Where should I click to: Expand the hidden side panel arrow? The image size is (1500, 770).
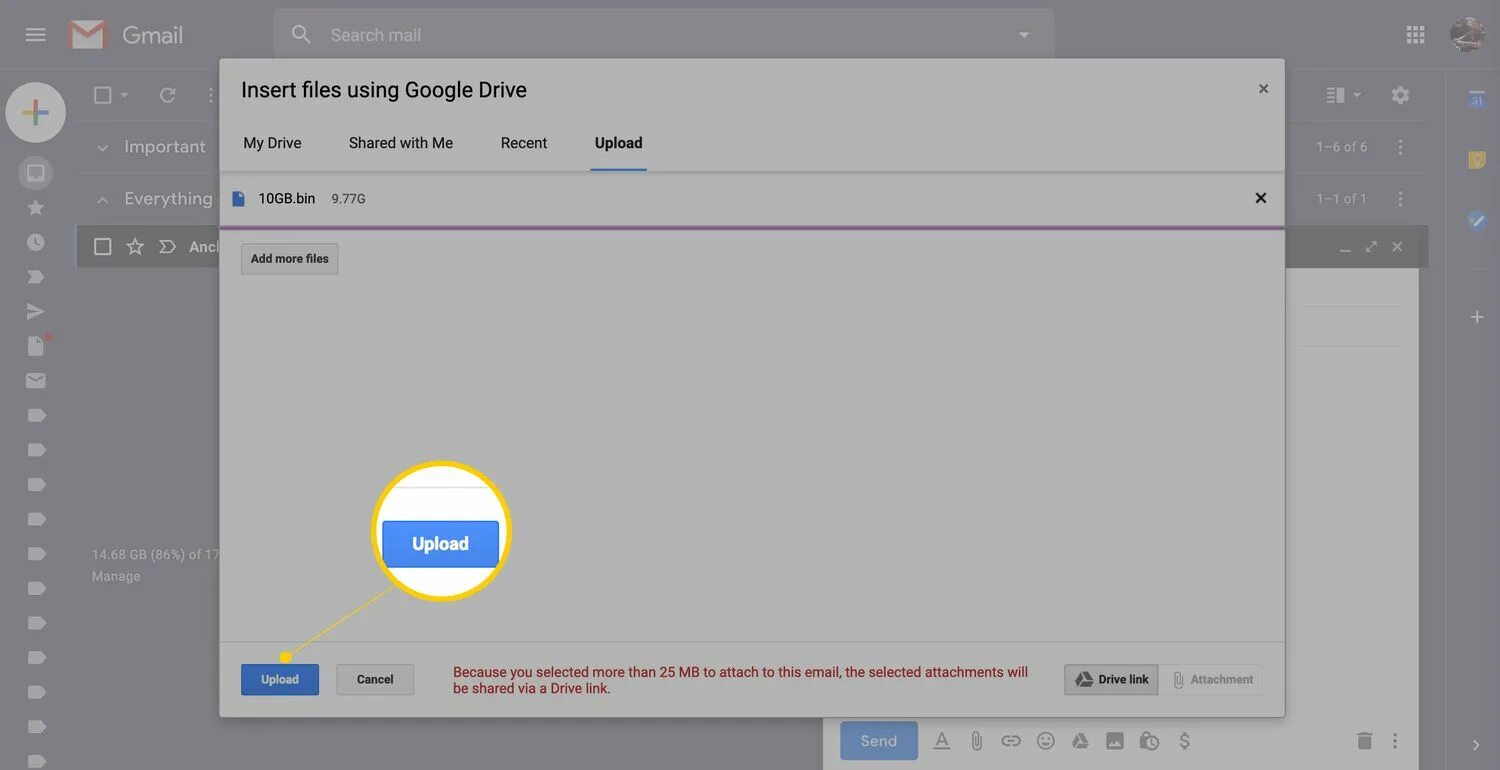pos(1477,745)
